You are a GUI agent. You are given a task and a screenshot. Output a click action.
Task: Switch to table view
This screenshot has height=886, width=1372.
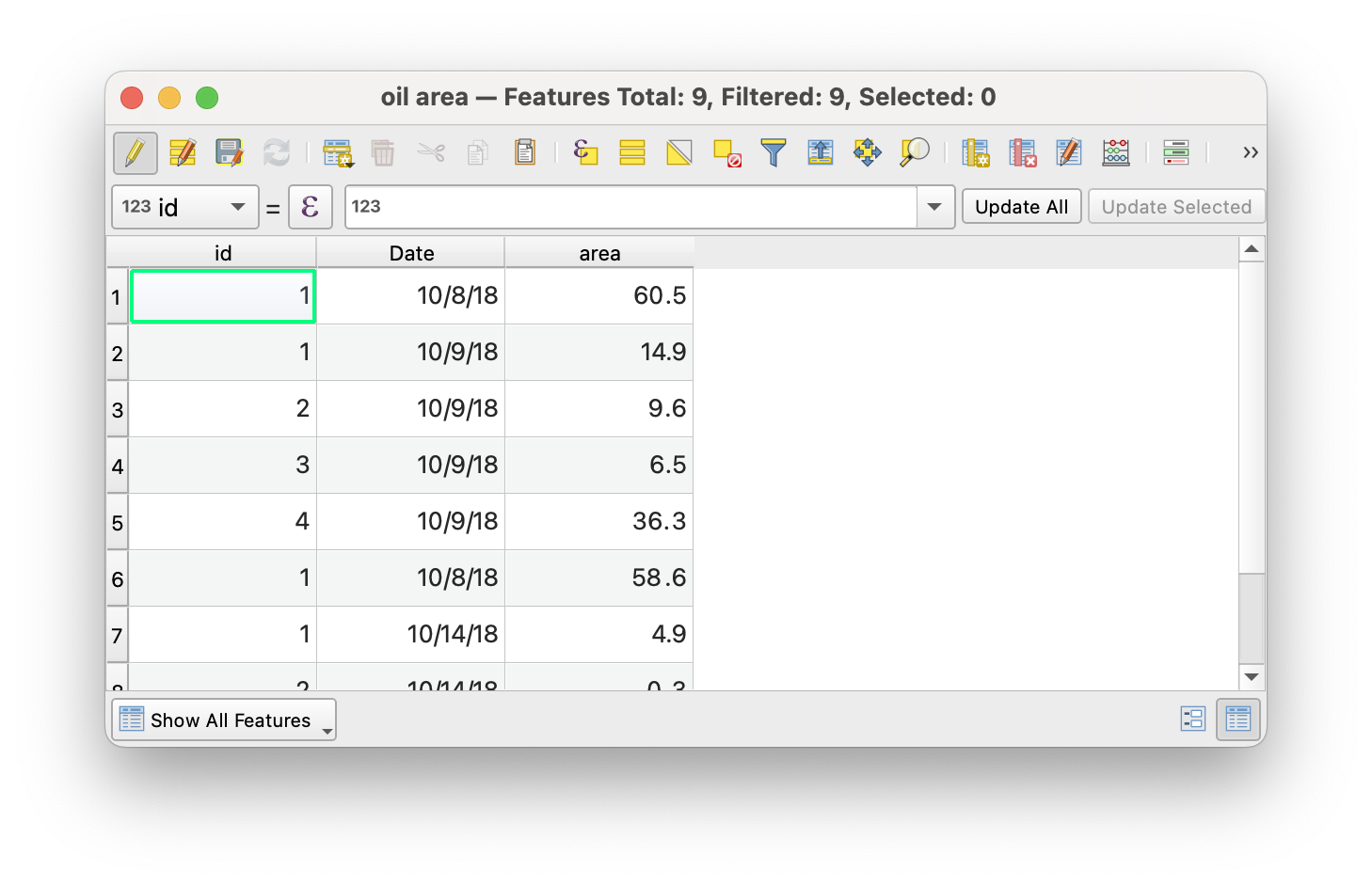[1238, 720]
